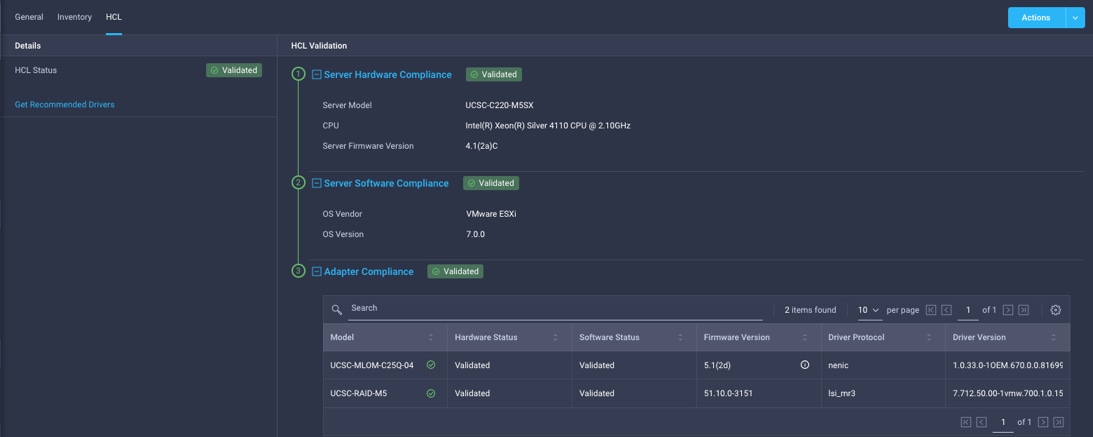The width and height of the screenshot is (1093, 437).
Task: Go to next page in bottom pagination
Action: (1043, 422)
